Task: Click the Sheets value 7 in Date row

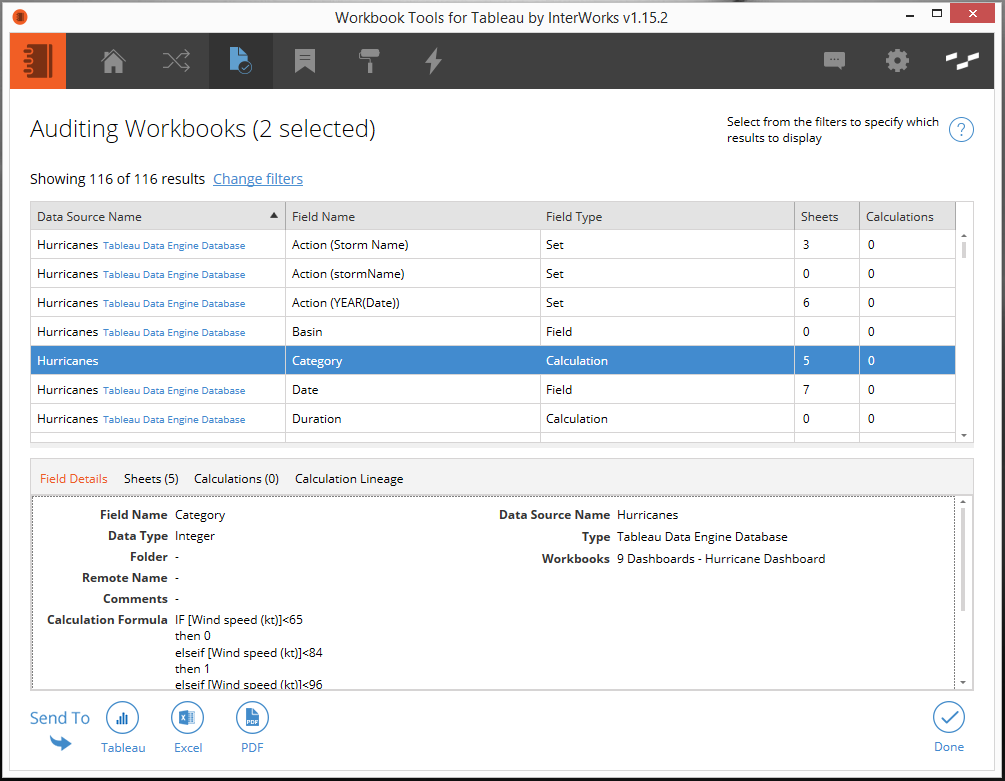Action: coord(806,390)
